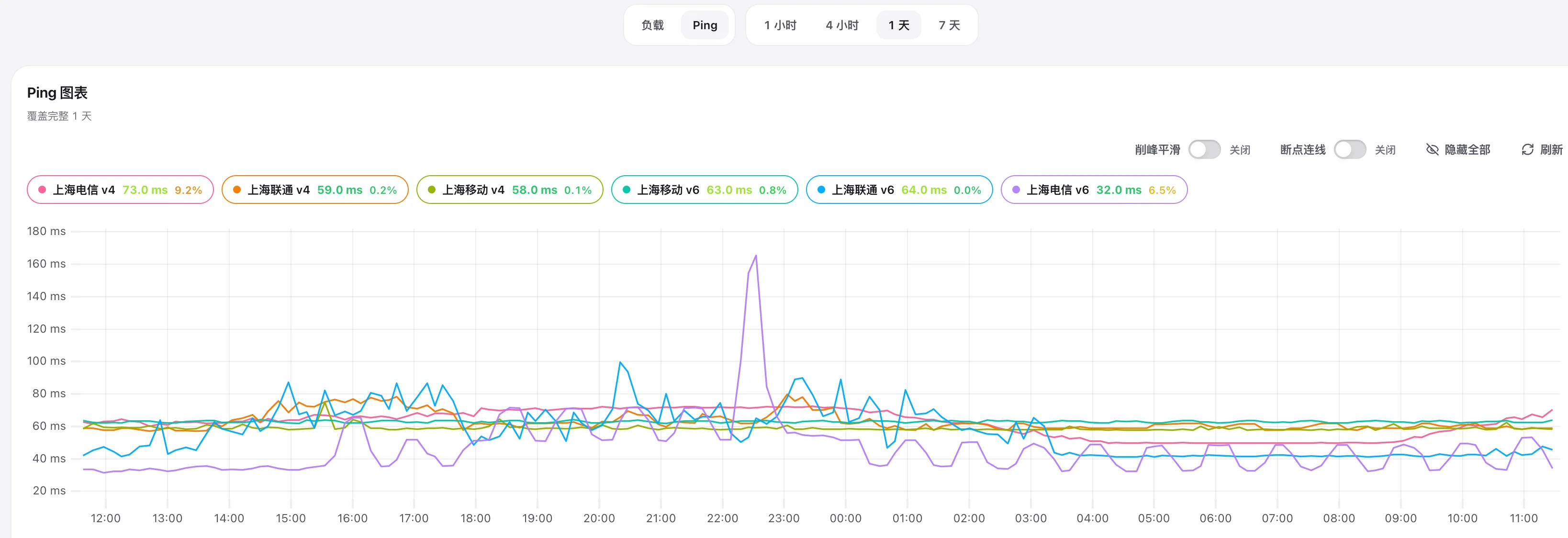The image size is (1568, 538).
Task: Click the refresh circular arrow icon
Action: pyautogui.click(x=1527, y=150)
